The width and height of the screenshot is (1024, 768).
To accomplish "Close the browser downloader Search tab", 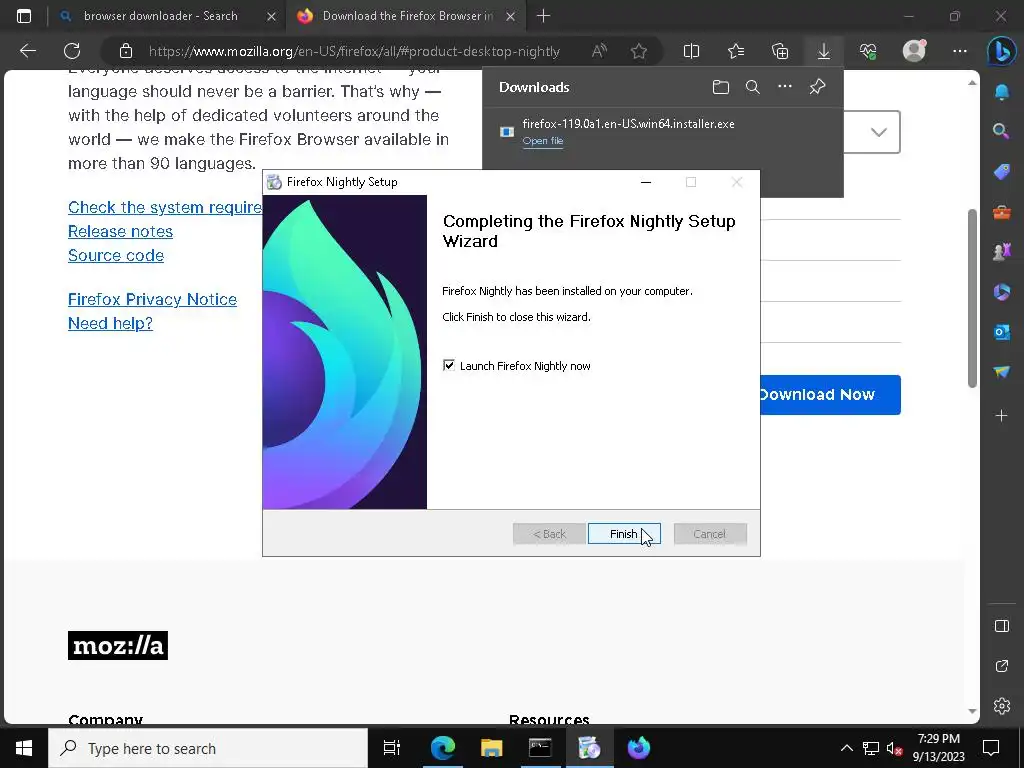I will (x=271, y=16).
